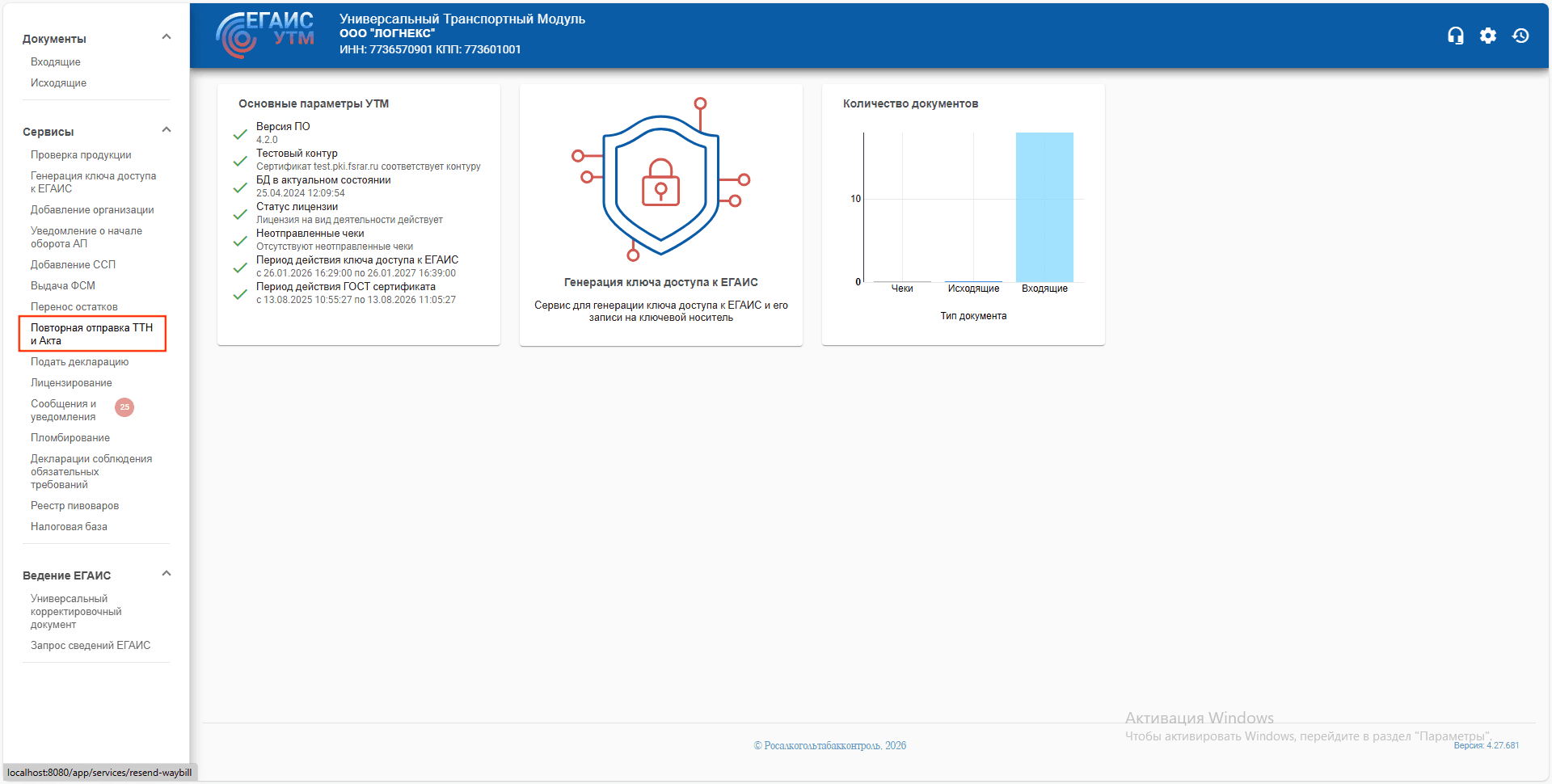Click the 25 notifications badge

click(x=124, y=407)
